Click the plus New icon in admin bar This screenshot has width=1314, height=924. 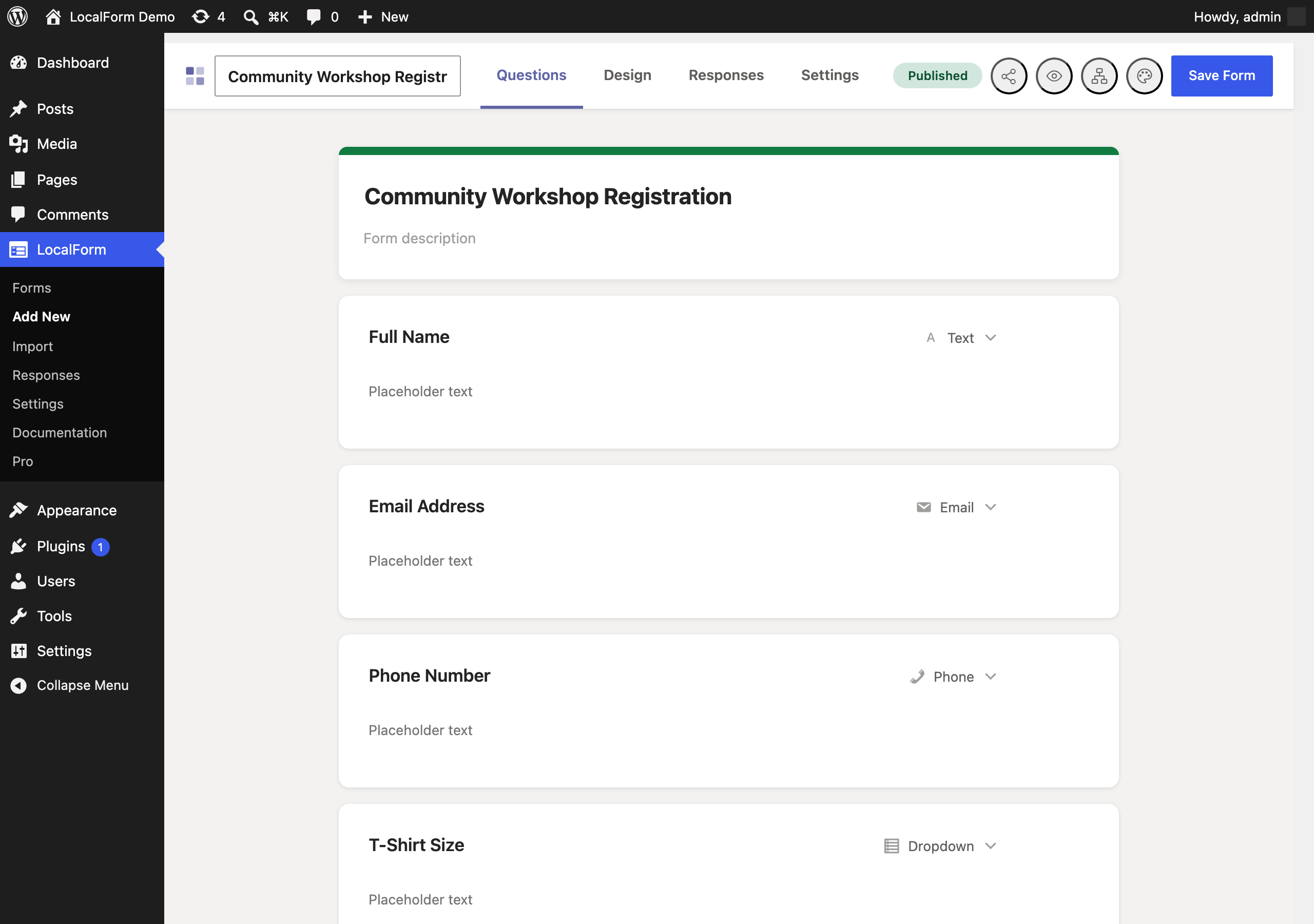pyautogui.click(x=364, y=16)
